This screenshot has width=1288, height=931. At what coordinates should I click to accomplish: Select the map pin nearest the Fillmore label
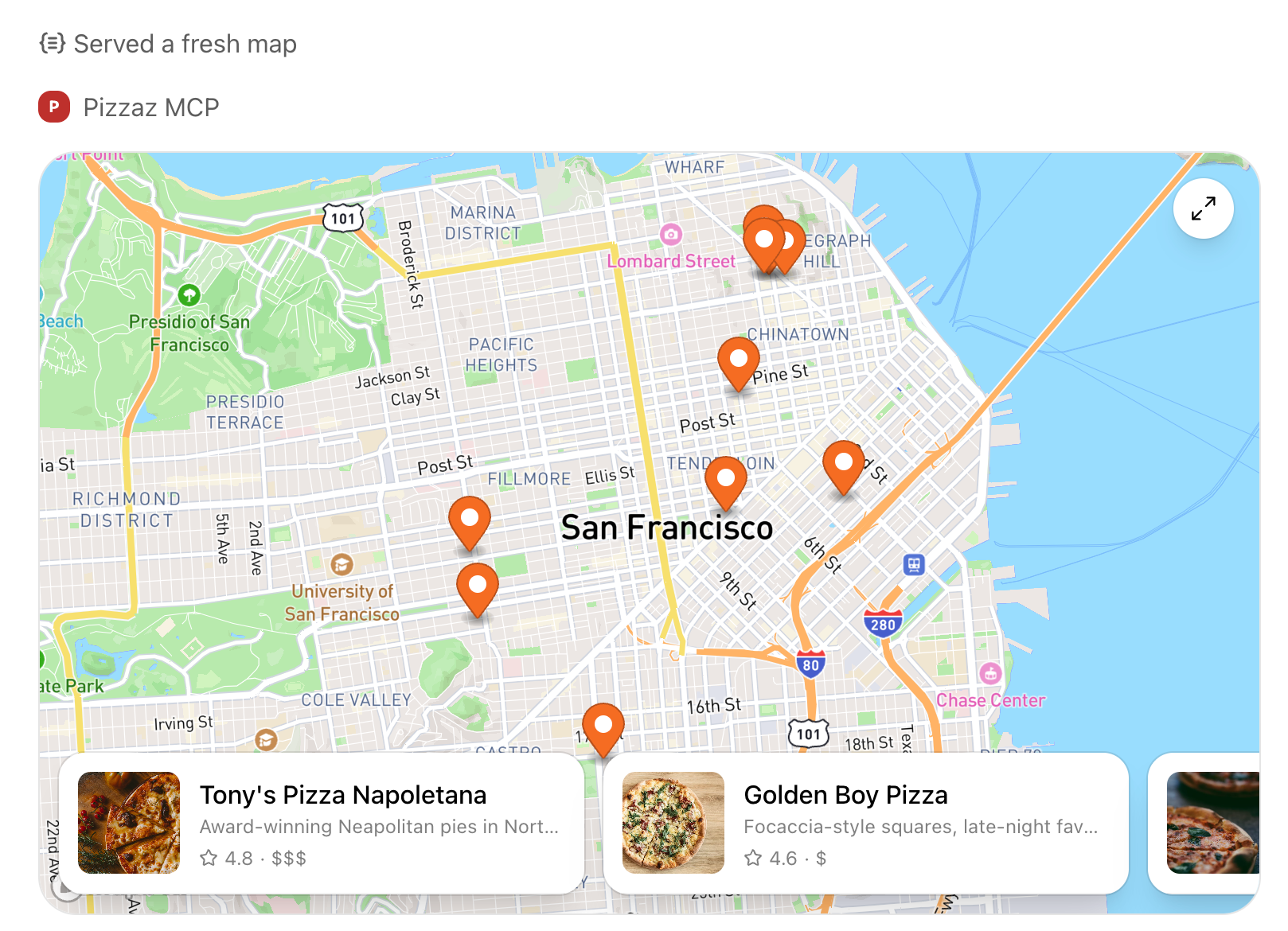470,520
